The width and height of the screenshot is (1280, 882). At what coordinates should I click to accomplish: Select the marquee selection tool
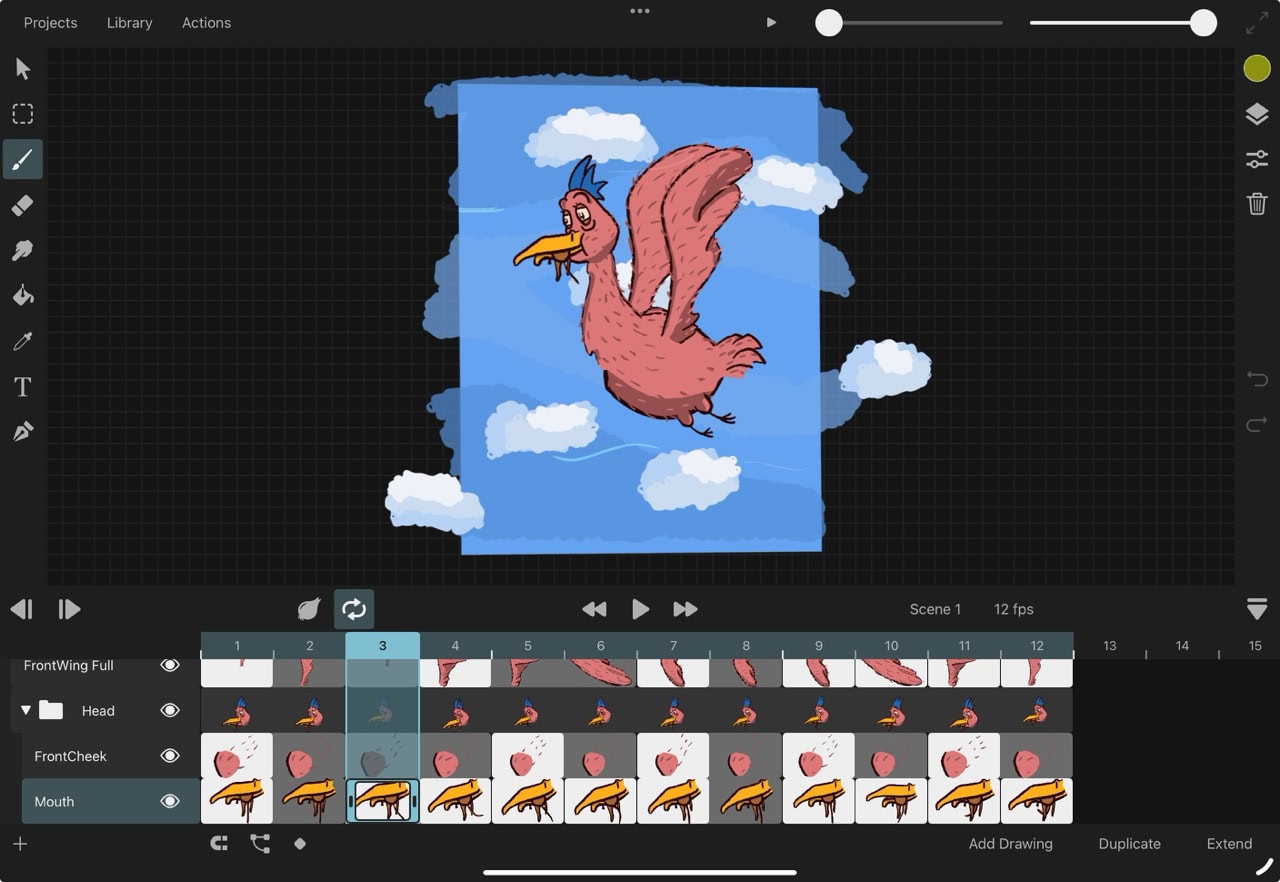[x=23, y=114]
